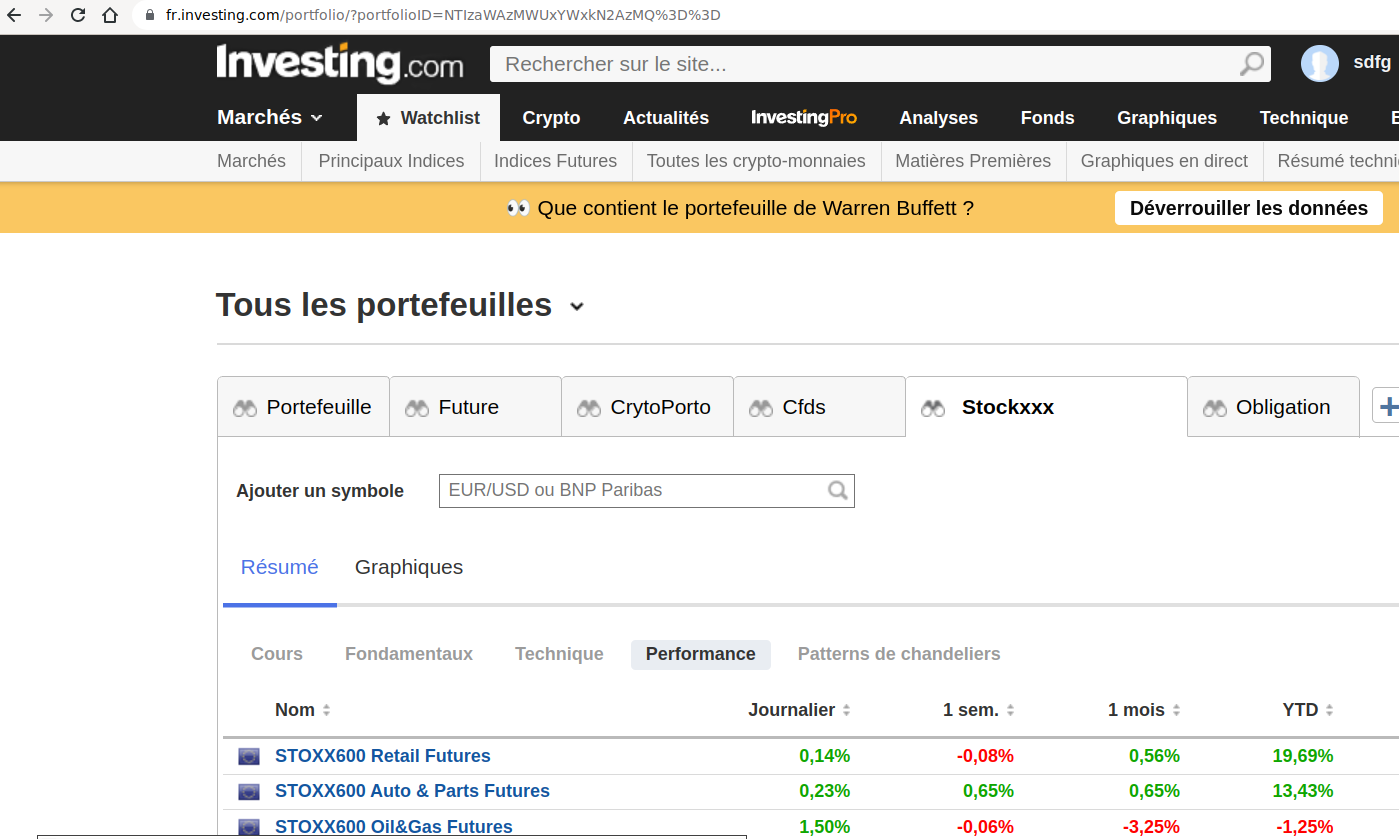Open the Tous les portefeuilles dropdown
Image resolution: width=1399 pixels, height=839 pixels.
pos(576,307)
